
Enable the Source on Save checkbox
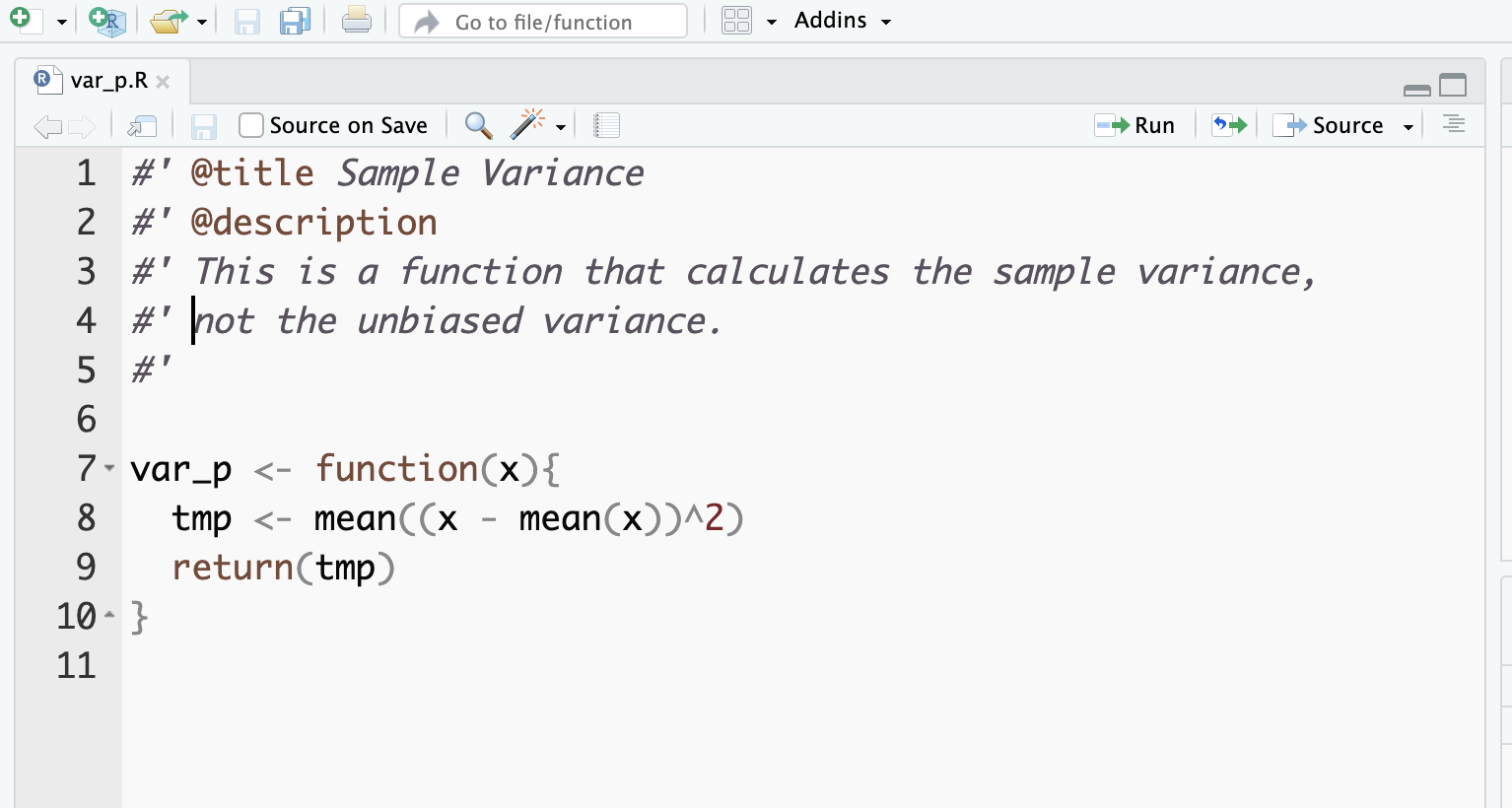pyautogui.click(x=251, y=125)
